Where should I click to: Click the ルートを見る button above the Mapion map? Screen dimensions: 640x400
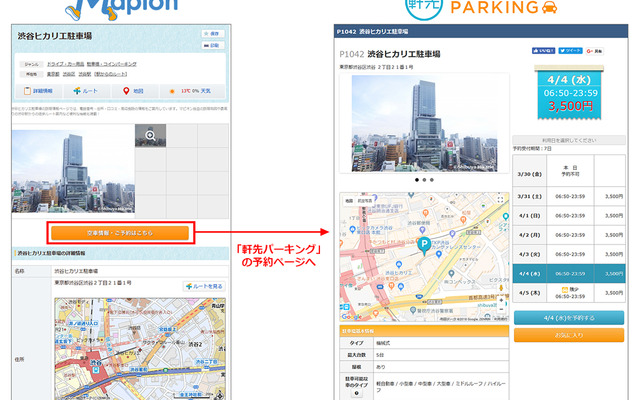204,287
